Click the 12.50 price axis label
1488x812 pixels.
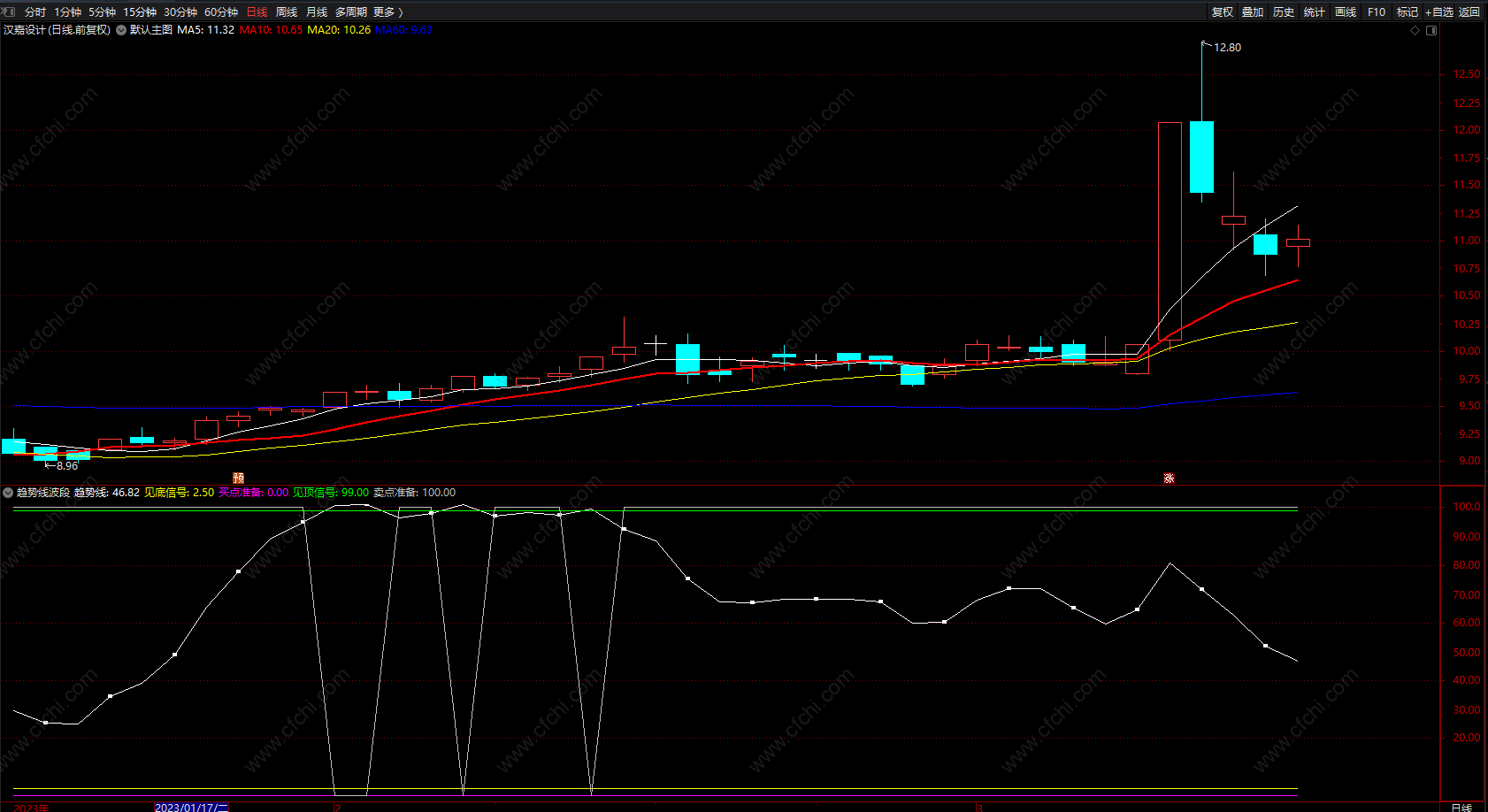click(1467, 74)
